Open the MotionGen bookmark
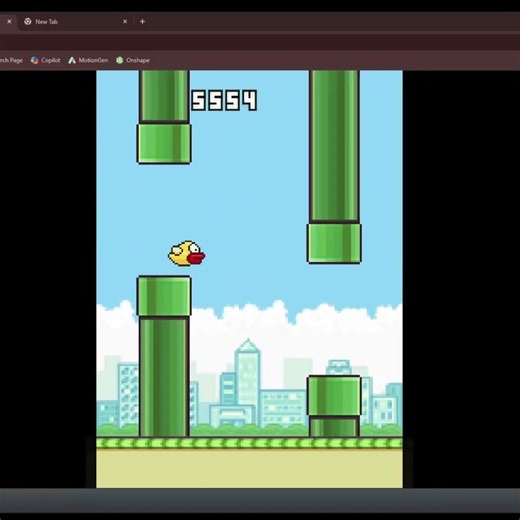 pyautogui.click(x=88, y=60)
